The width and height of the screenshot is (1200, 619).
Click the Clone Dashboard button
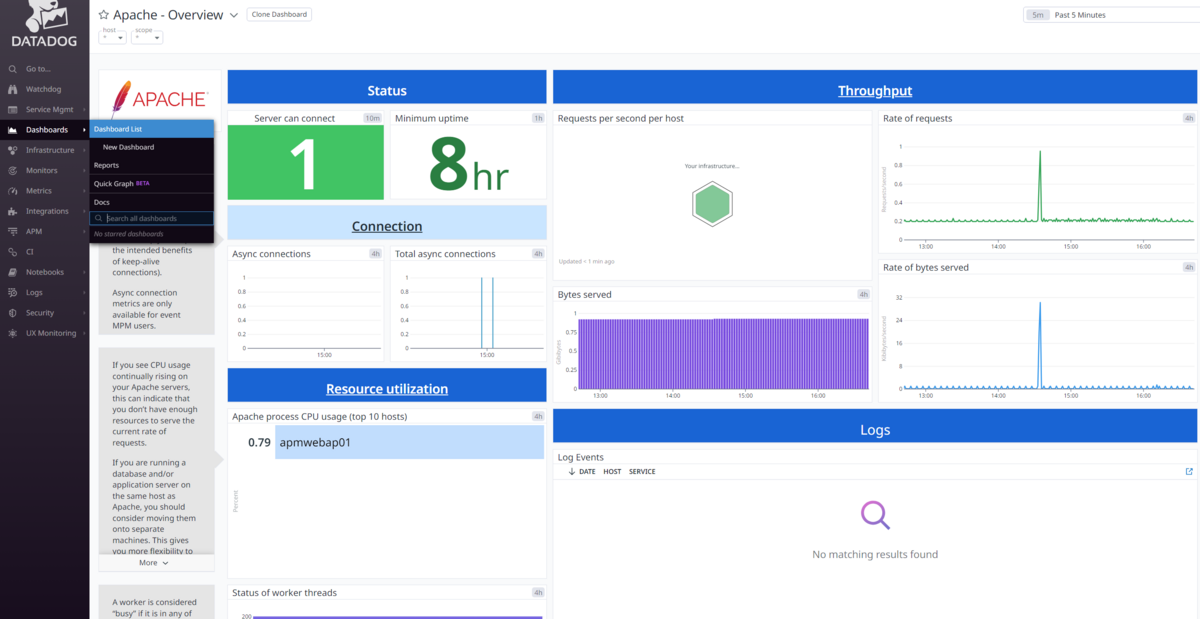(x=279, y=15)
